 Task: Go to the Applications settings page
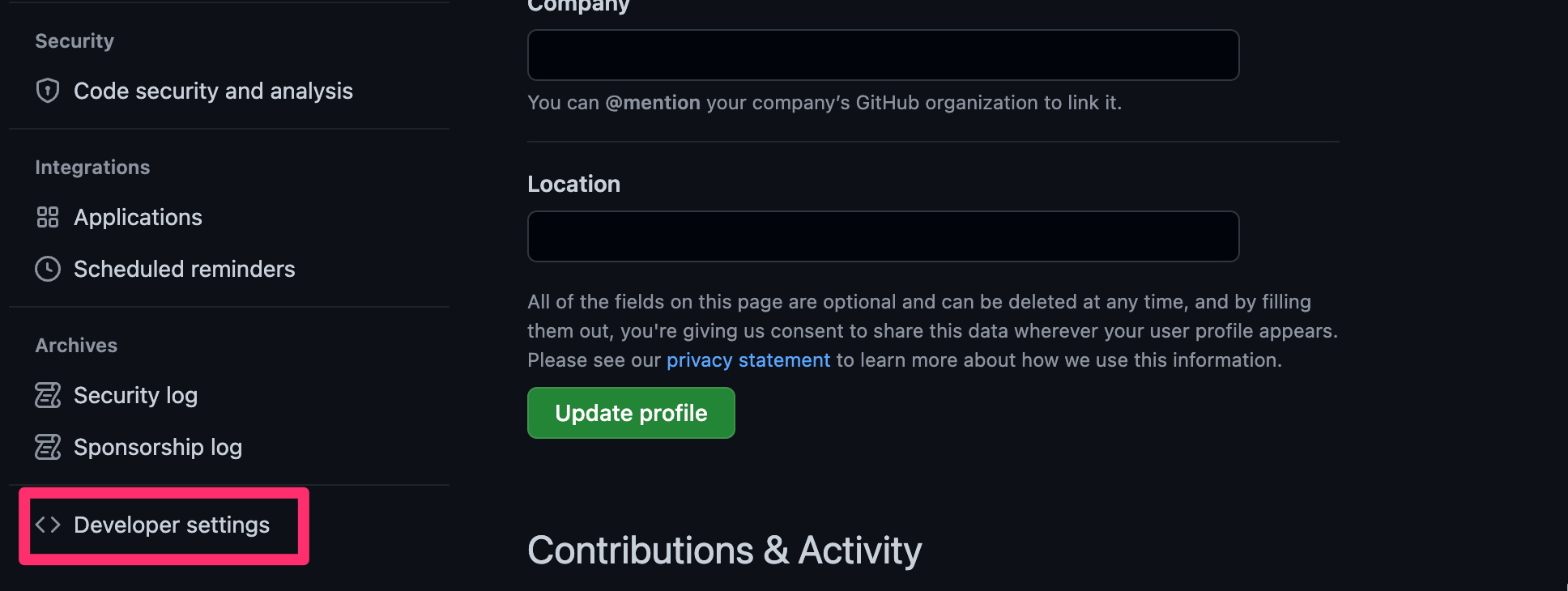pos(138,217)
